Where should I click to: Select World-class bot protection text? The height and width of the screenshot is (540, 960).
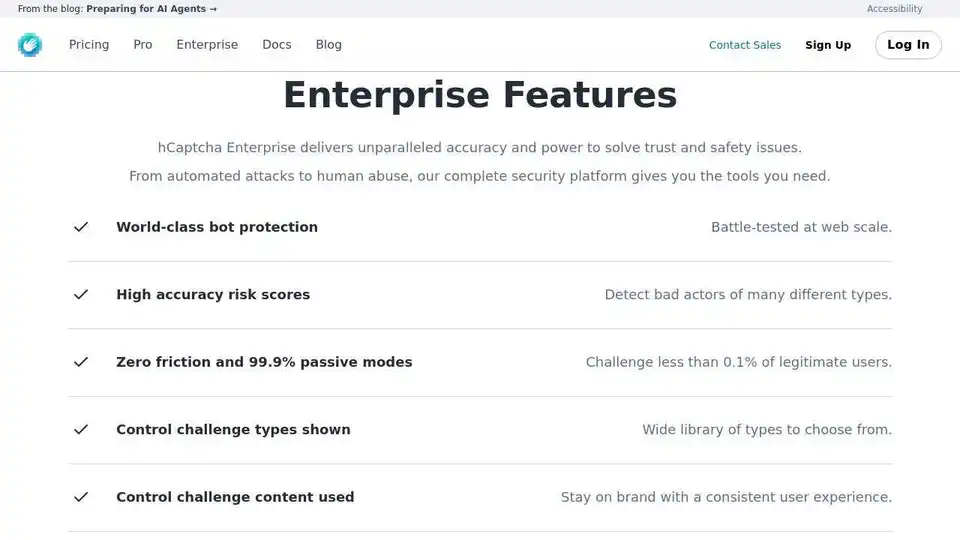[x=217, y=227]
